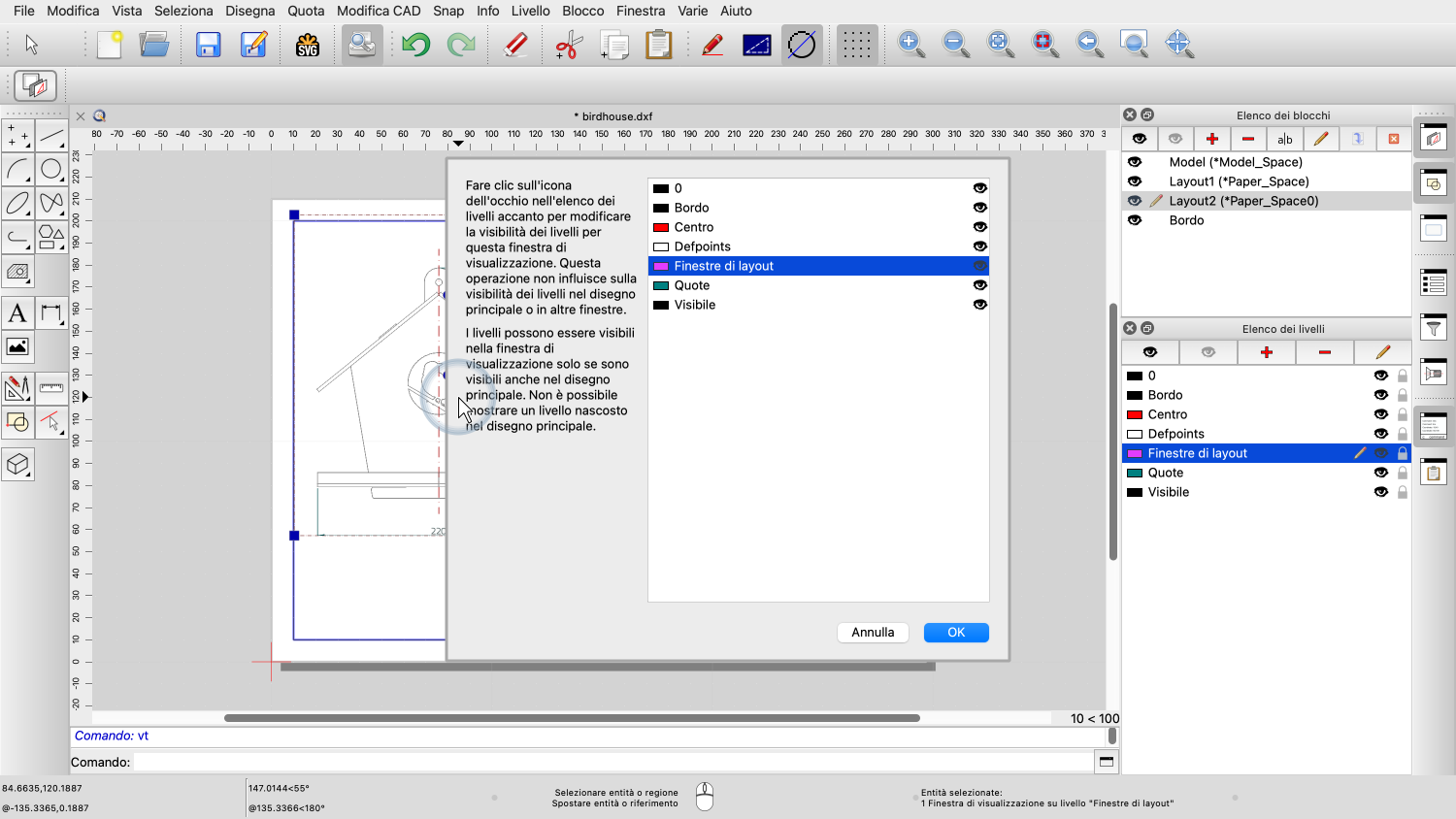1456x819 pixels.
Task: Click add block plus icon
Action: pos(1211,139)
